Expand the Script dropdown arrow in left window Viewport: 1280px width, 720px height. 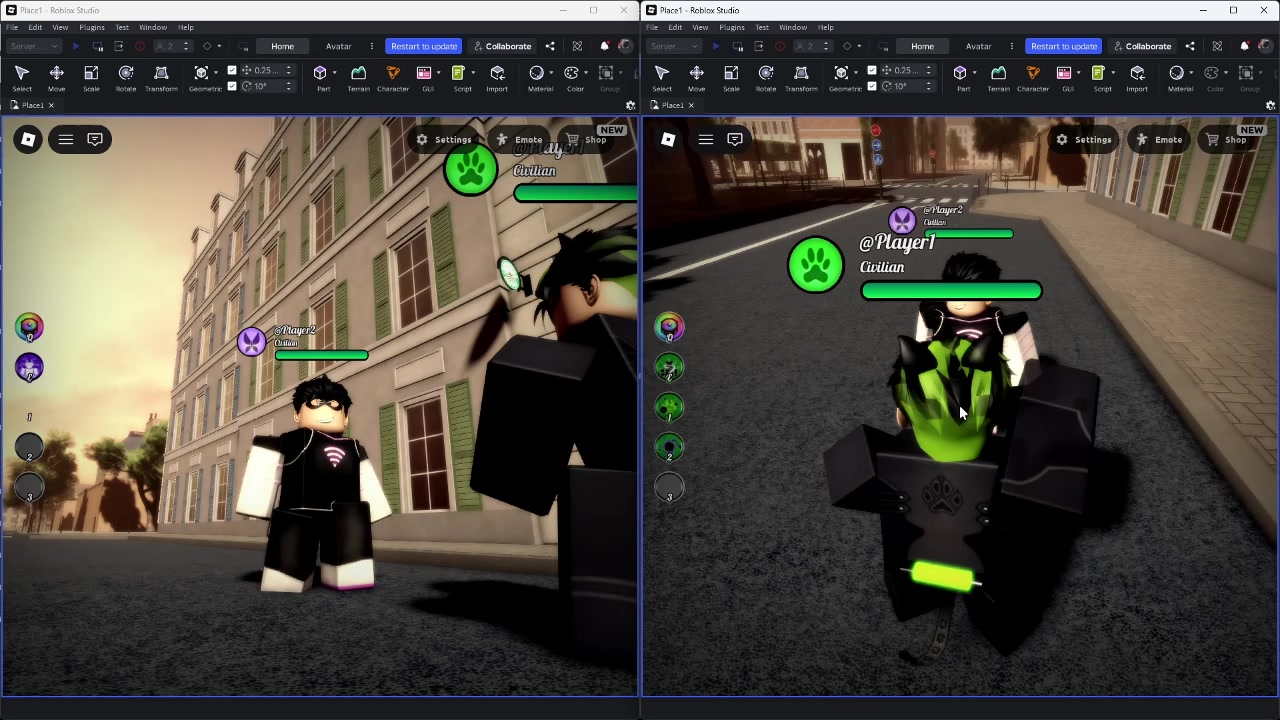coord(473,72)
